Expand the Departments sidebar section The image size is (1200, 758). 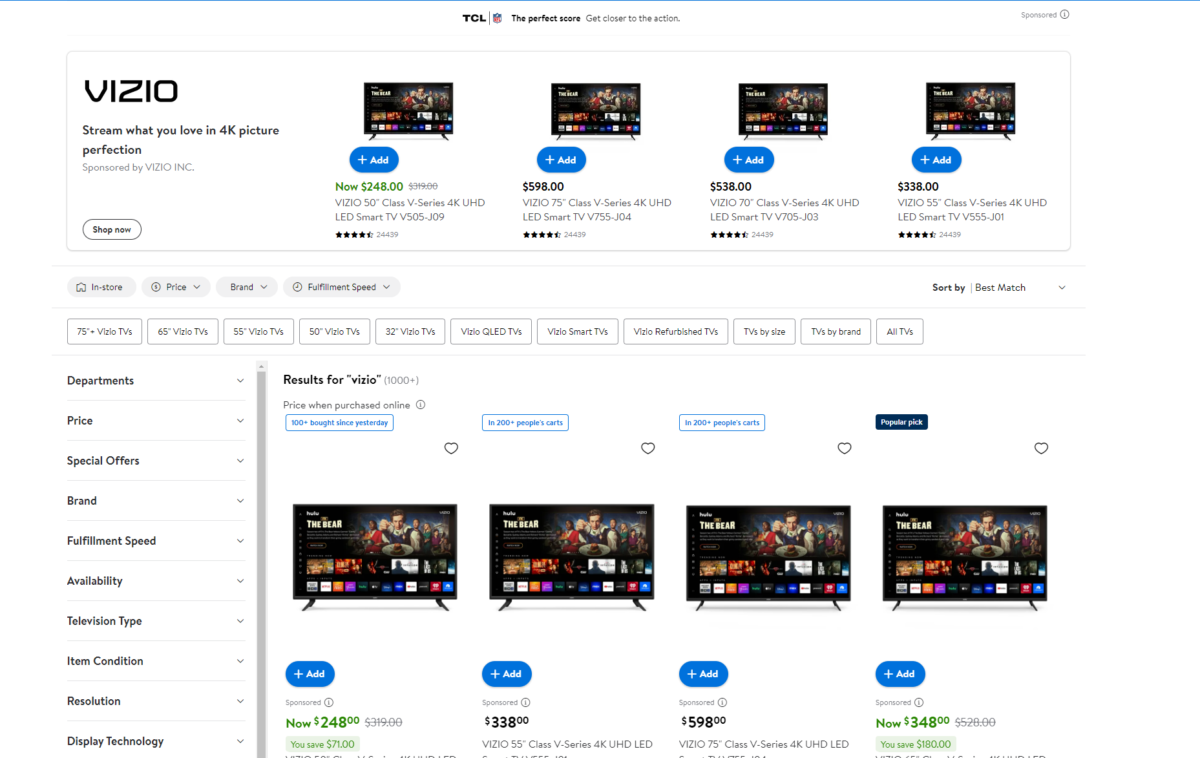(x=155, y=381)
